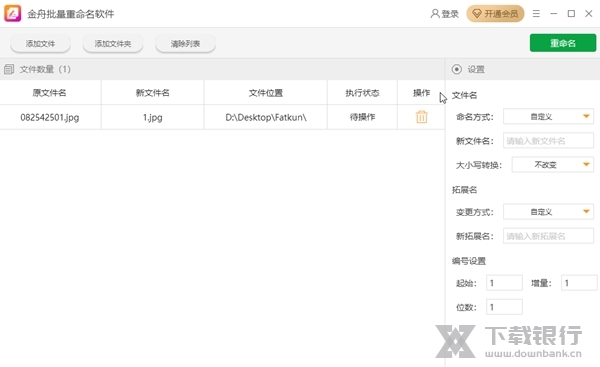The height and width of the screenshot is (367, 600).
Task: Click the green 重命名 button
Action: coord(563,43)
